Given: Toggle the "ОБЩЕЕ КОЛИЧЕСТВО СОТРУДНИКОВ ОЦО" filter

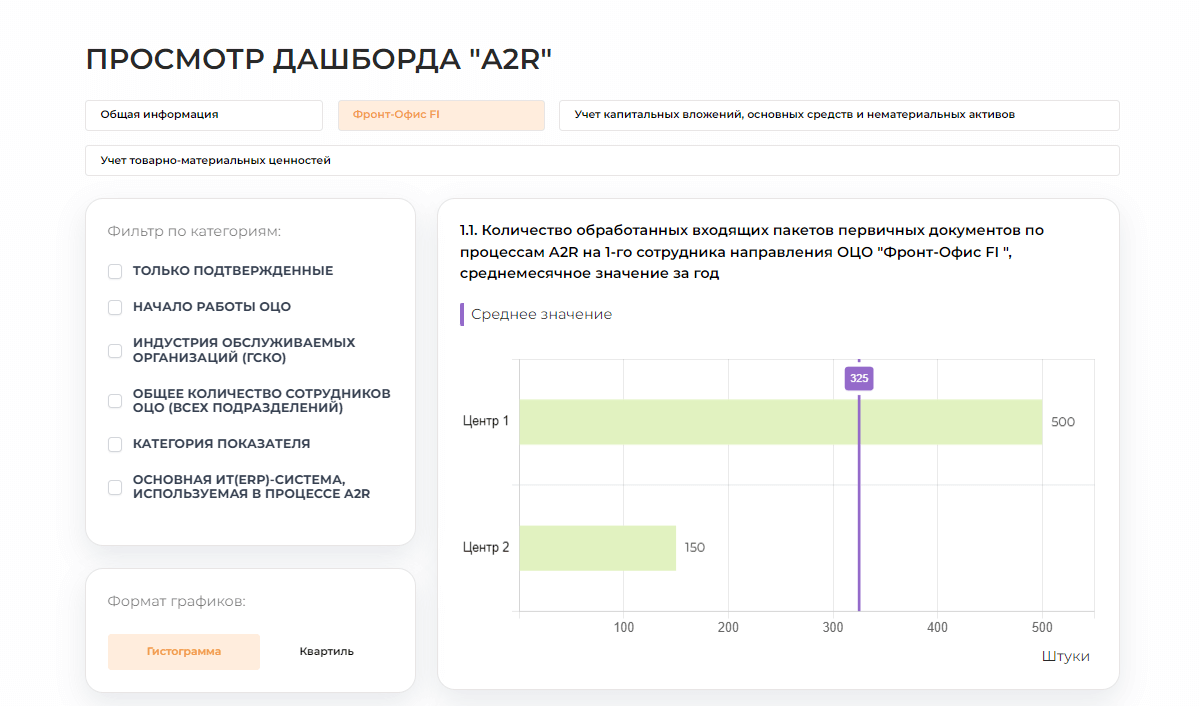Looking at the screenshot, I should click(115, 400).
